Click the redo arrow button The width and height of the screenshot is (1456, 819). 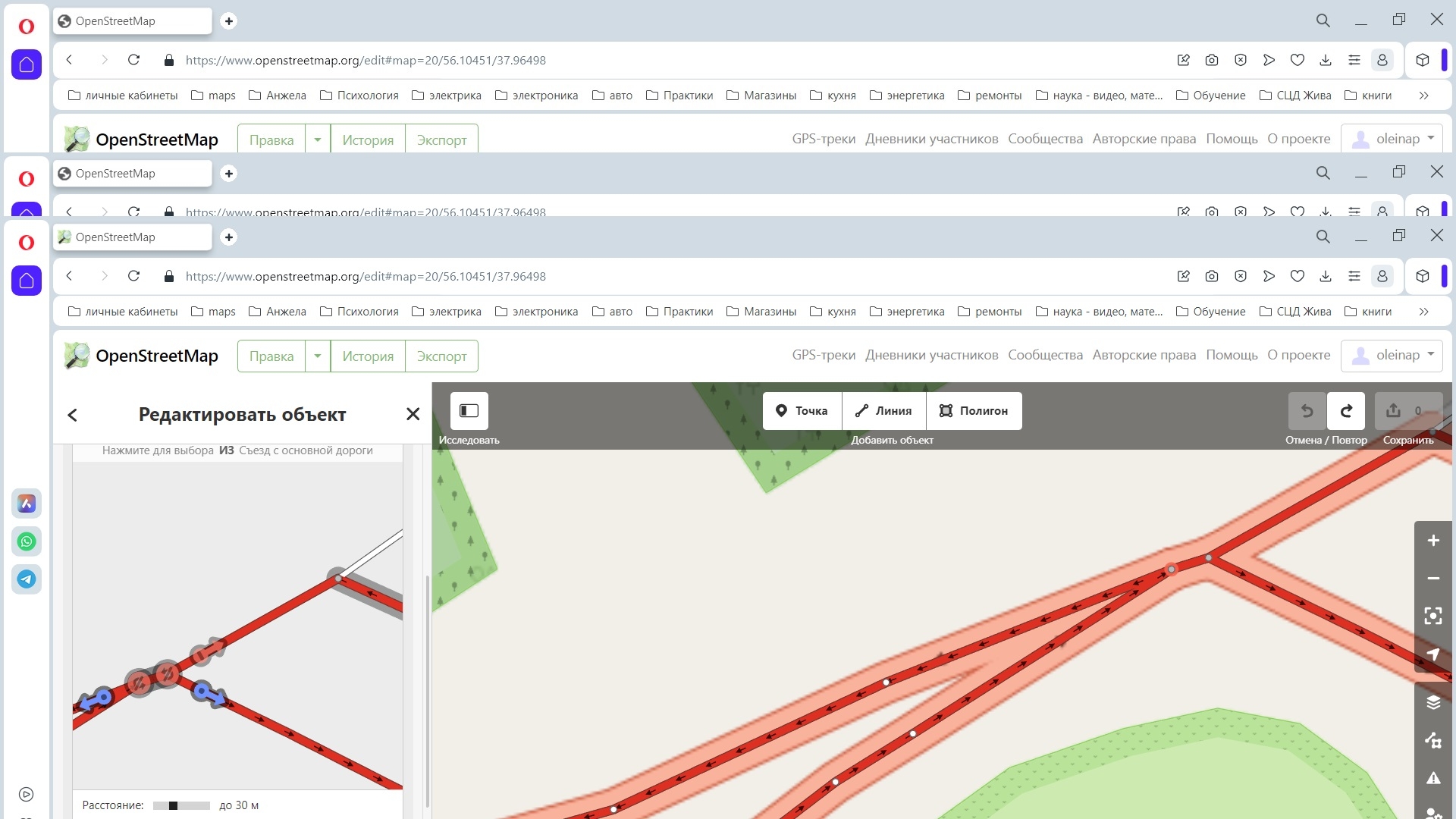(1346, 411)
